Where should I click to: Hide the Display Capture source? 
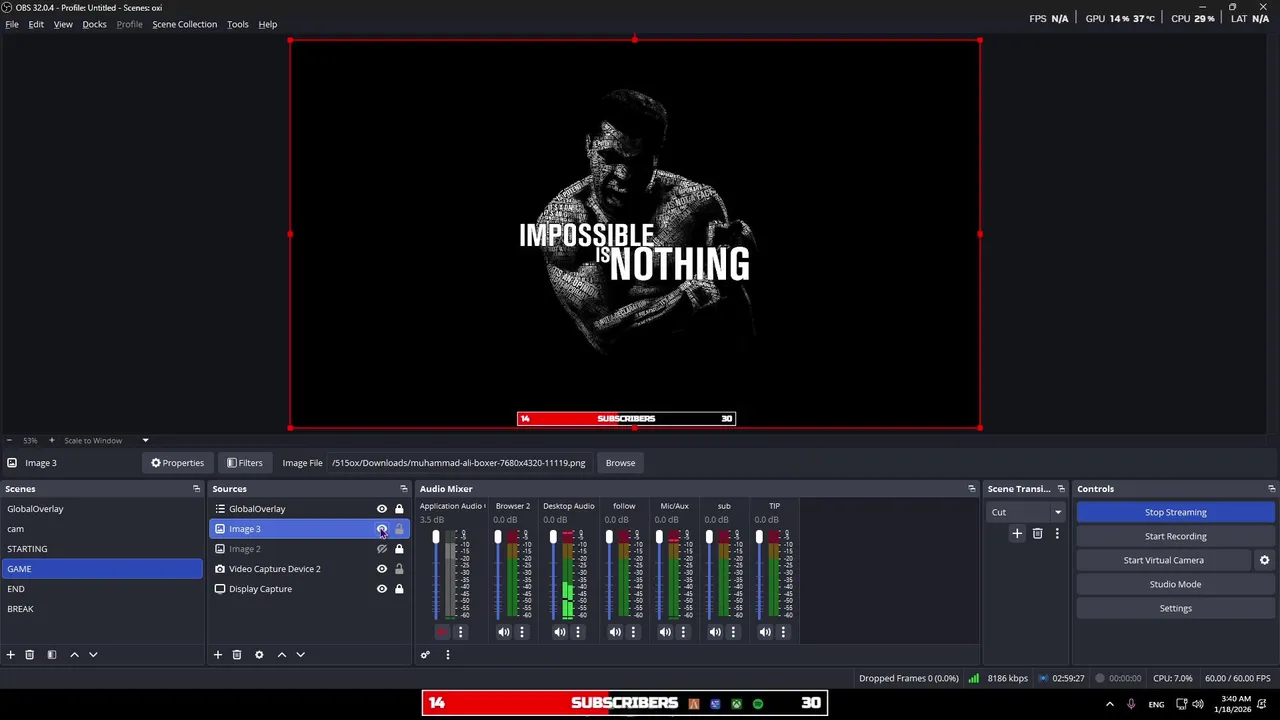coord(381,589)
